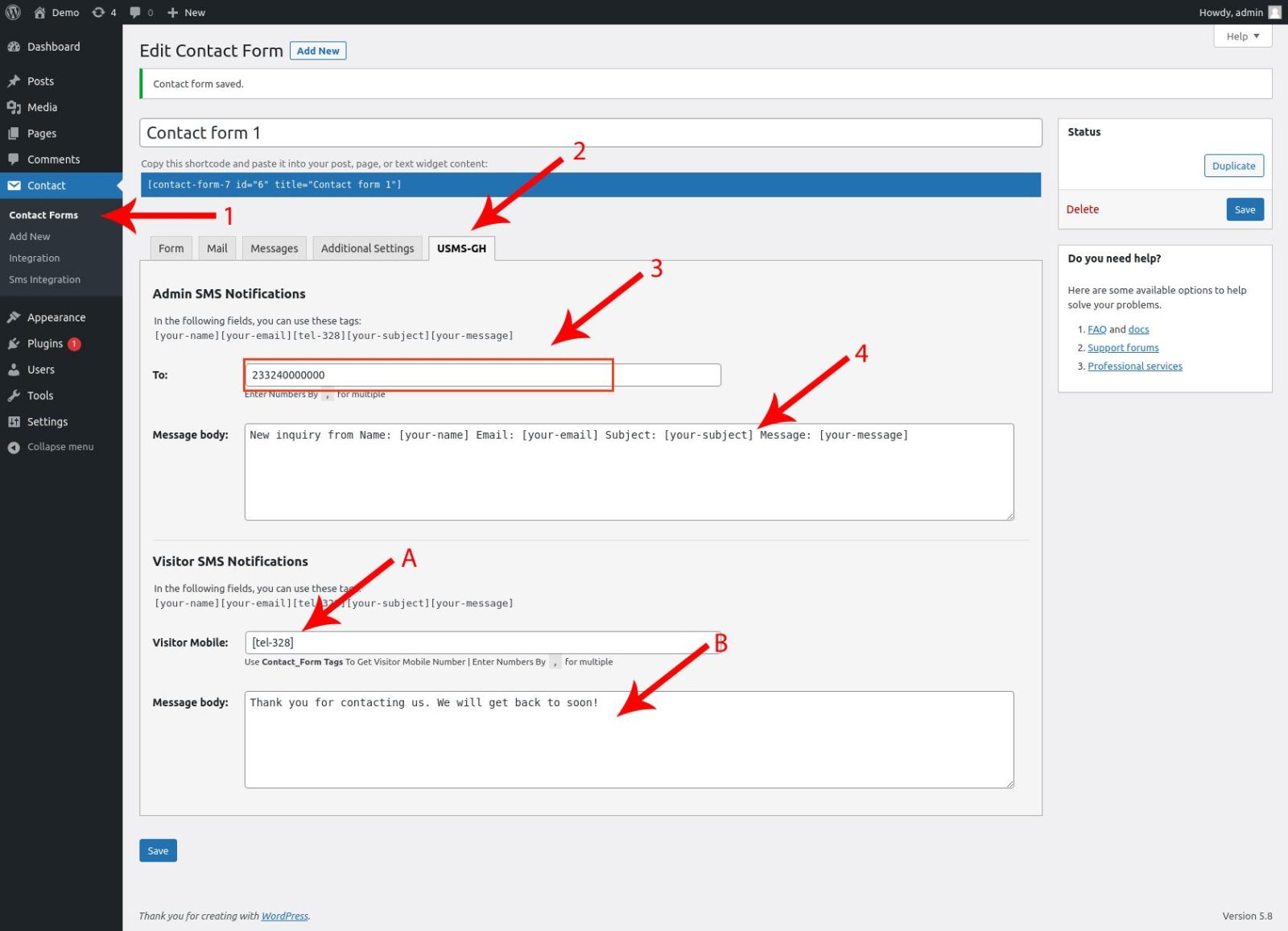Image resolution: width=1288 pixels, height=931 pixels.
Task: Click the red Delete link
Action: coord(1082,209)
